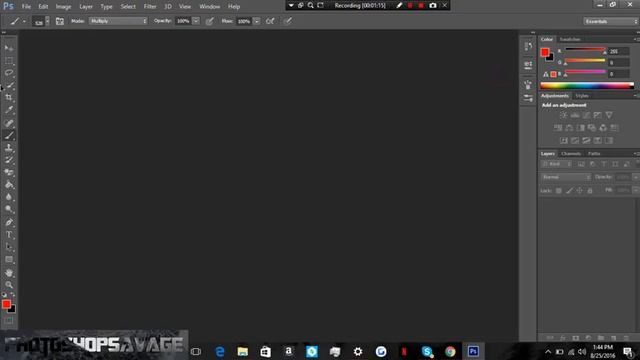This screenshot has height=360, width=640.
Task: Open the layer filter Kind dropdown
Action: [556, 164]
